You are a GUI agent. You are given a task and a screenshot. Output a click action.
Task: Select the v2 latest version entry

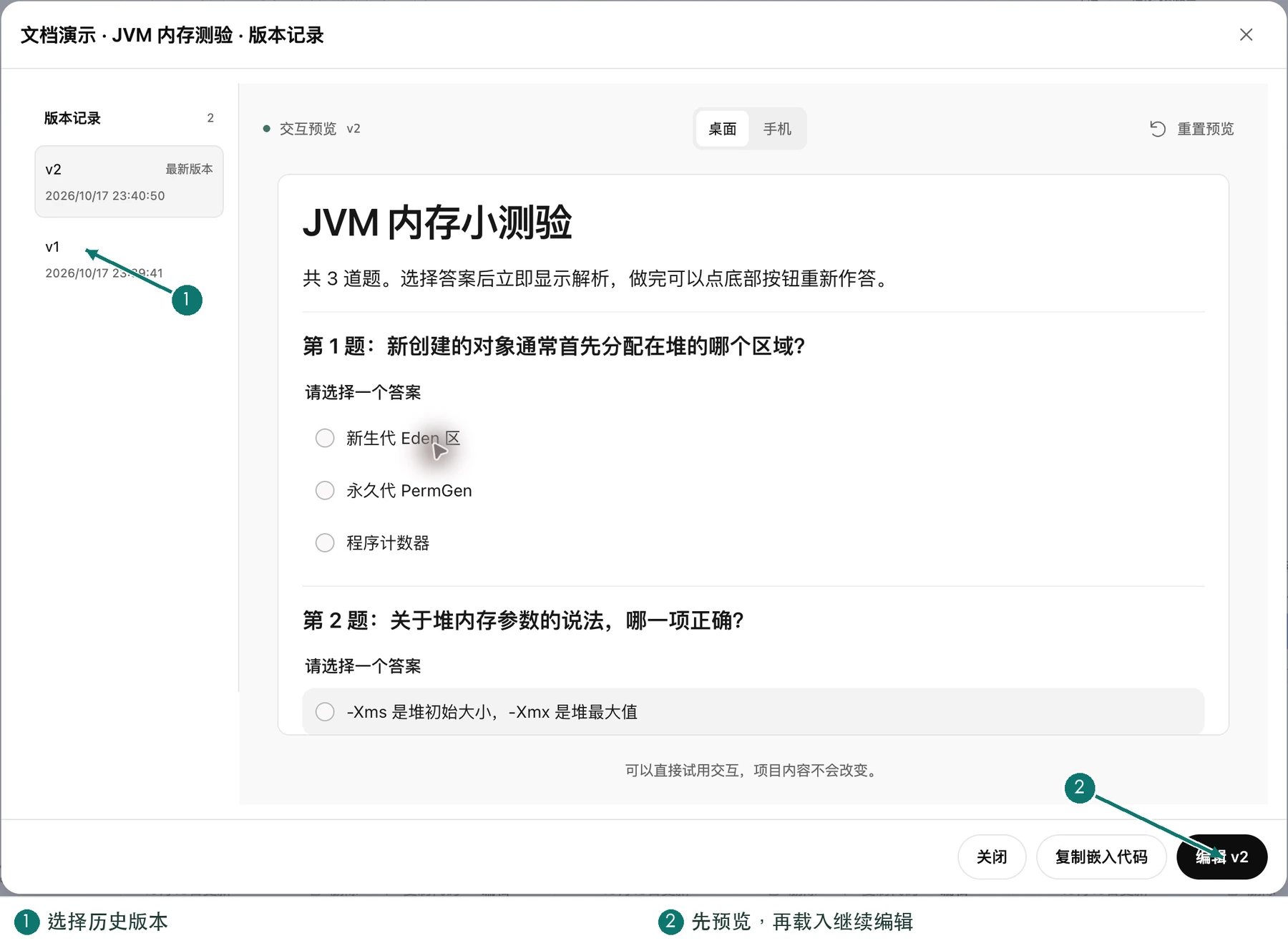pyautogui.click(x=129, y=182)
